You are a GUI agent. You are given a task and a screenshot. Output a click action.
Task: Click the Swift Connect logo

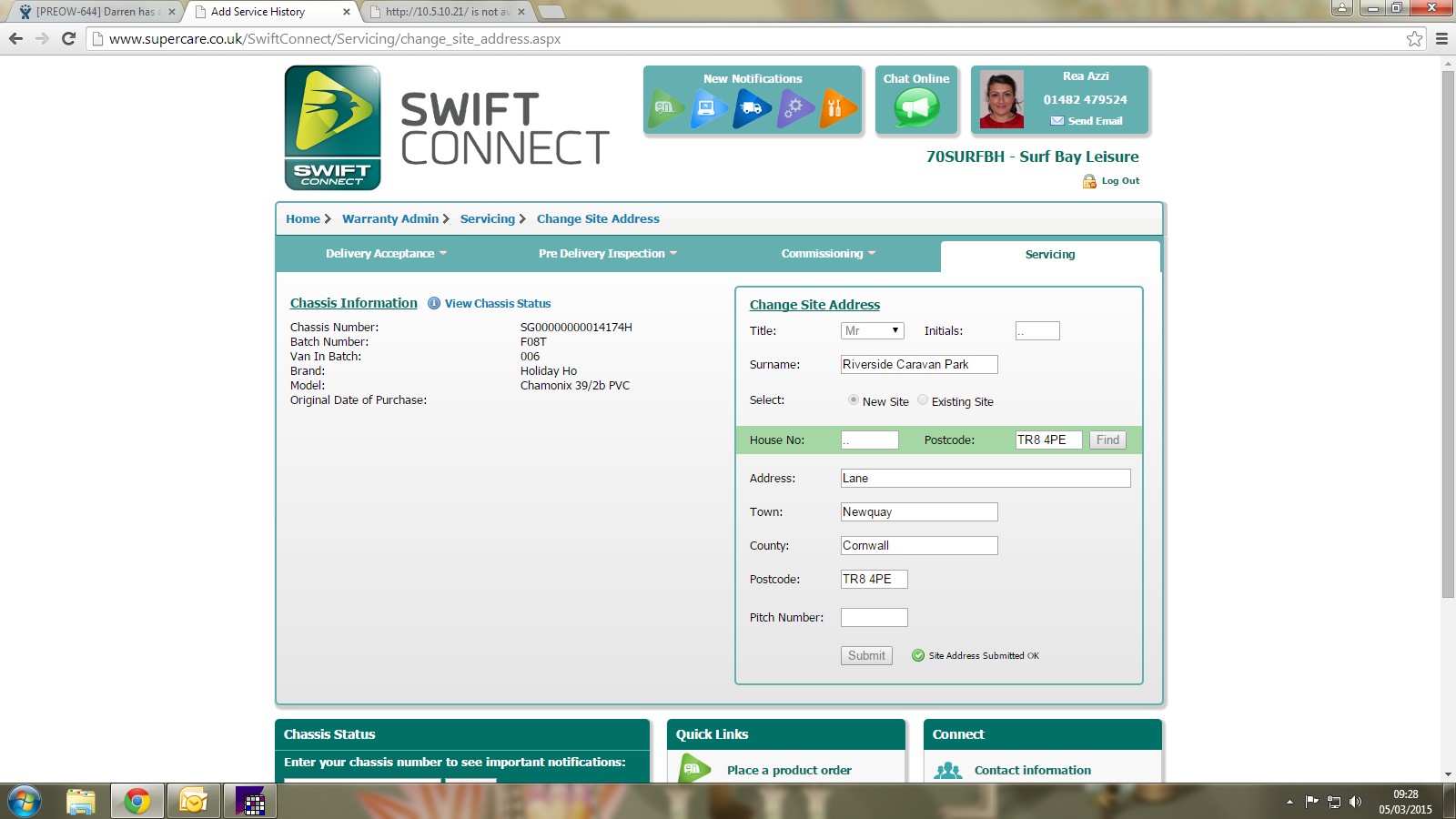coord(333,127)
